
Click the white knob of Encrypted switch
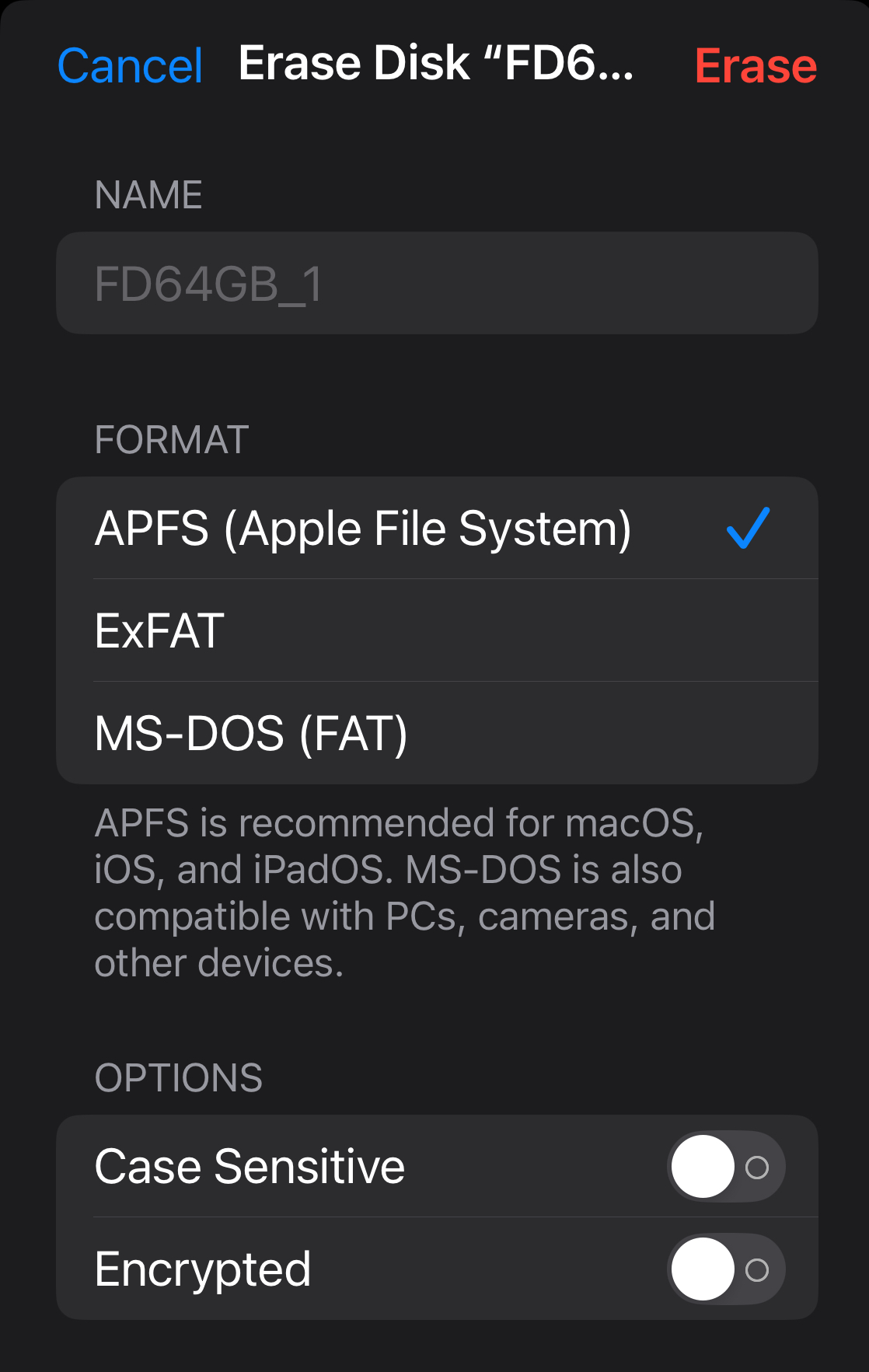tap(703, 1269)
